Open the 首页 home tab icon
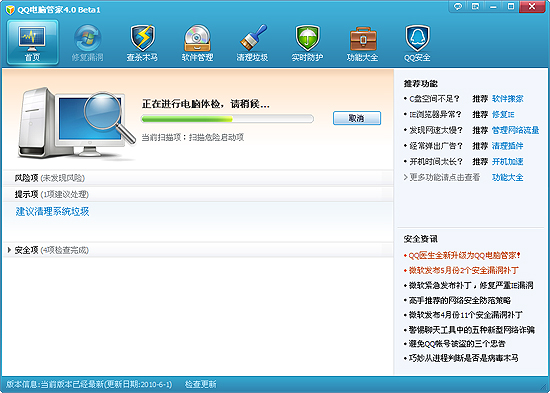The height and width of the screenshot is (393, 550). [32, 42]
